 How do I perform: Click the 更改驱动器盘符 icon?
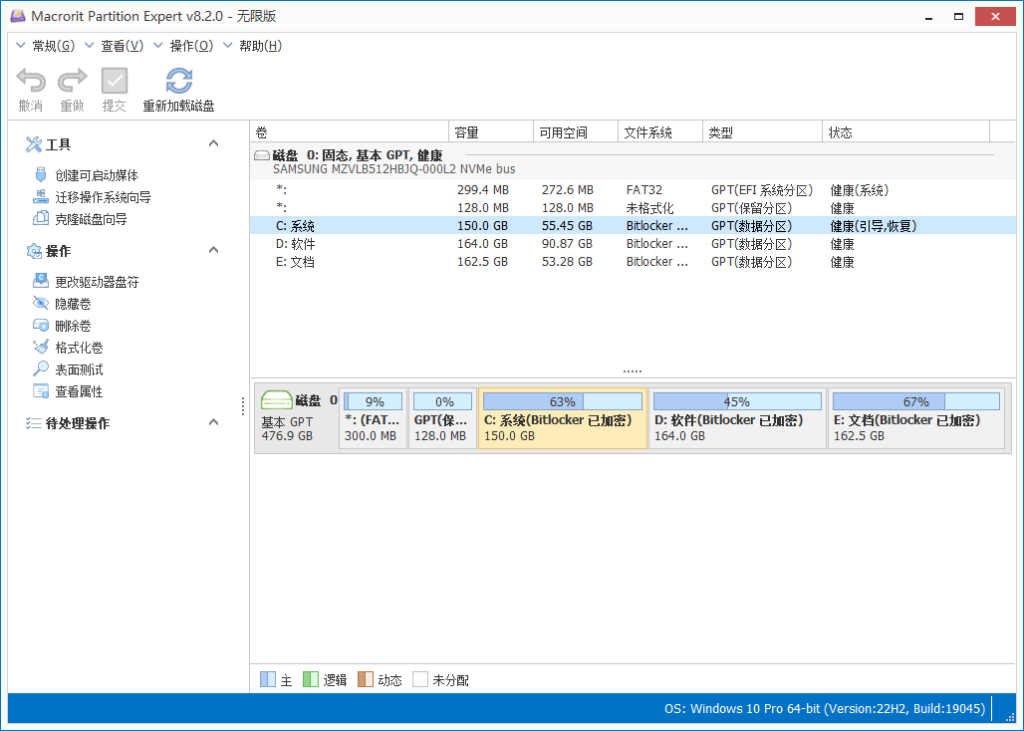point(40,281)
